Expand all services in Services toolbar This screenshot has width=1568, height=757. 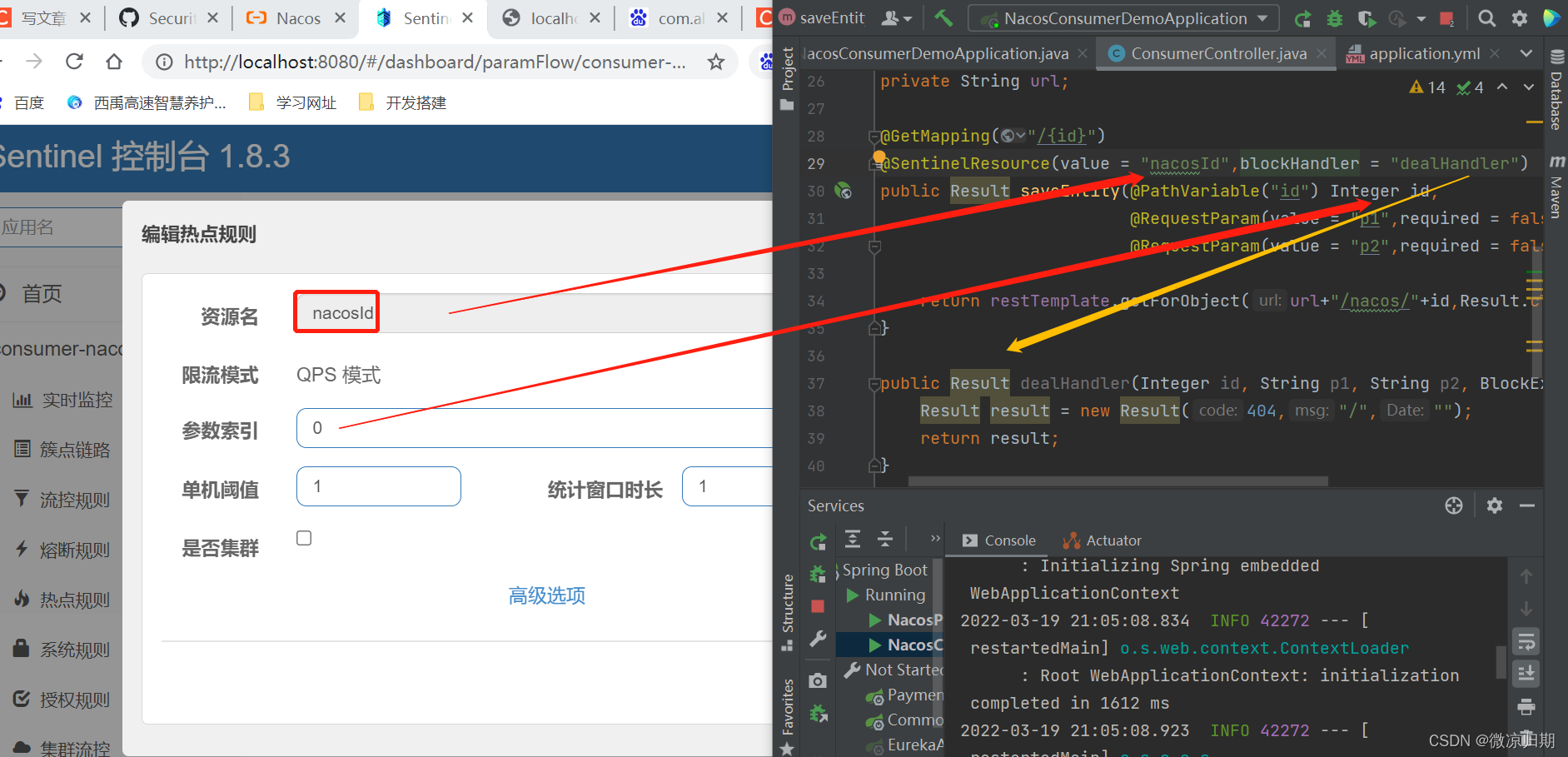(853, 539)
